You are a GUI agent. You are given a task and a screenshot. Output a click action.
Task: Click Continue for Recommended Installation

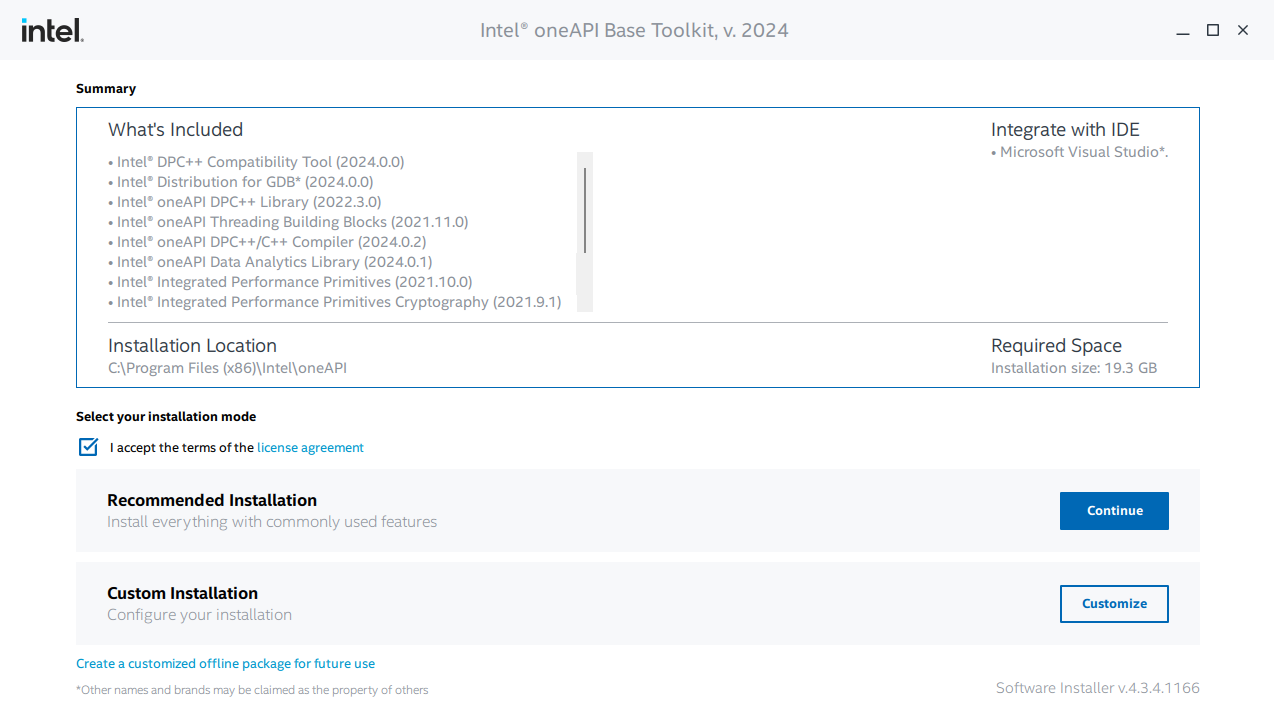[x=1114, y=511]
